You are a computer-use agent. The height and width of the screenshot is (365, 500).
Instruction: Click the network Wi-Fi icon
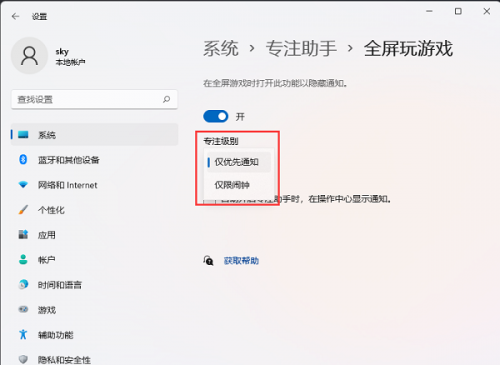[x=23, y=184]
